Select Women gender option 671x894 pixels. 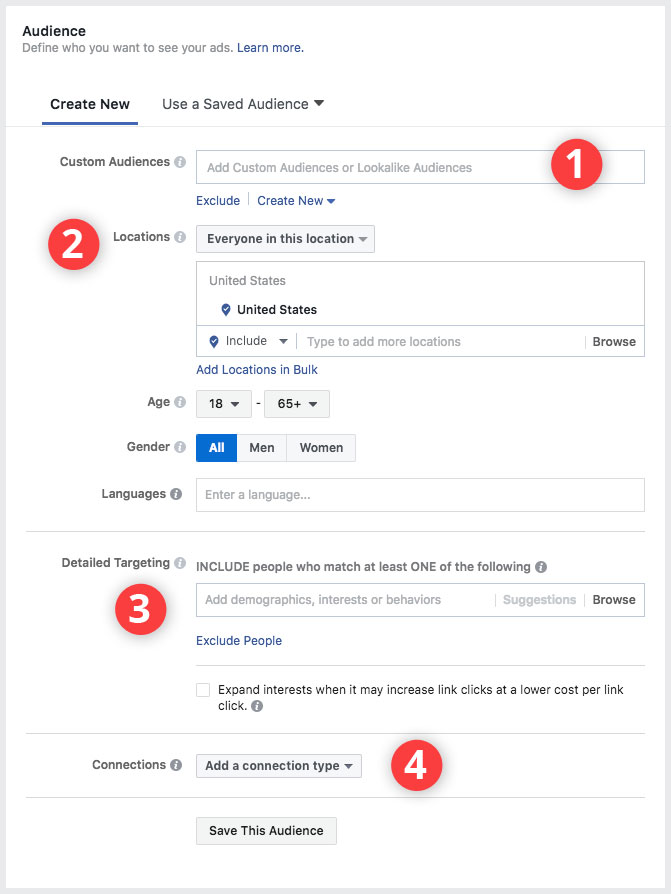coord(321,448)
